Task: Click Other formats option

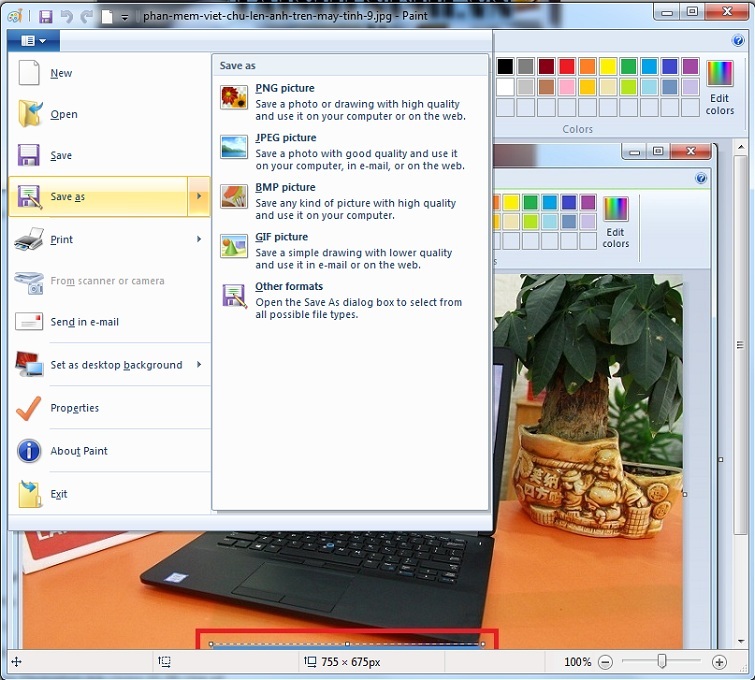Action: click(288, 287)
